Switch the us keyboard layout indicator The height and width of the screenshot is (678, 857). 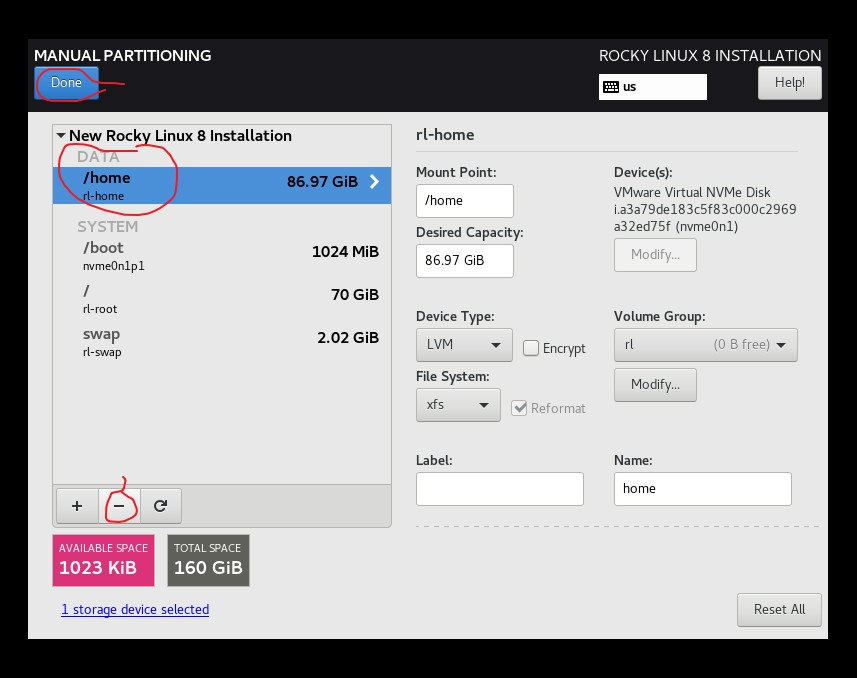(x=653, y=87)
